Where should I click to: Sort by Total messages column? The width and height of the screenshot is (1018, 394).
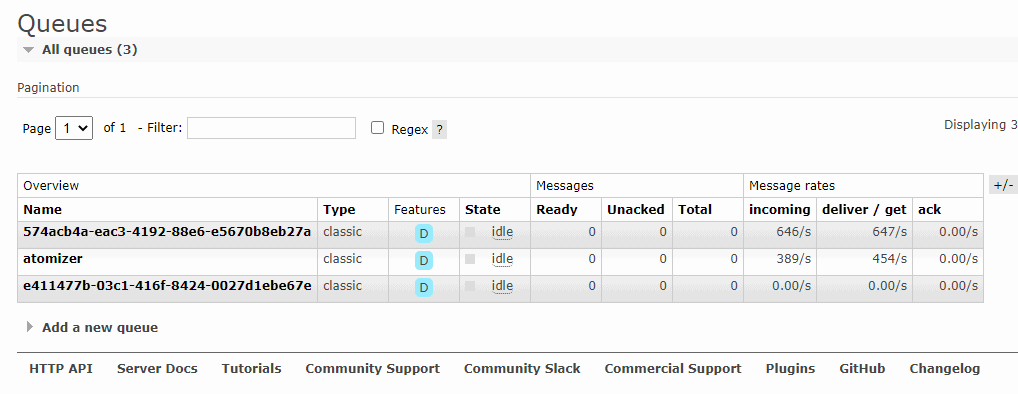point(695,210)
